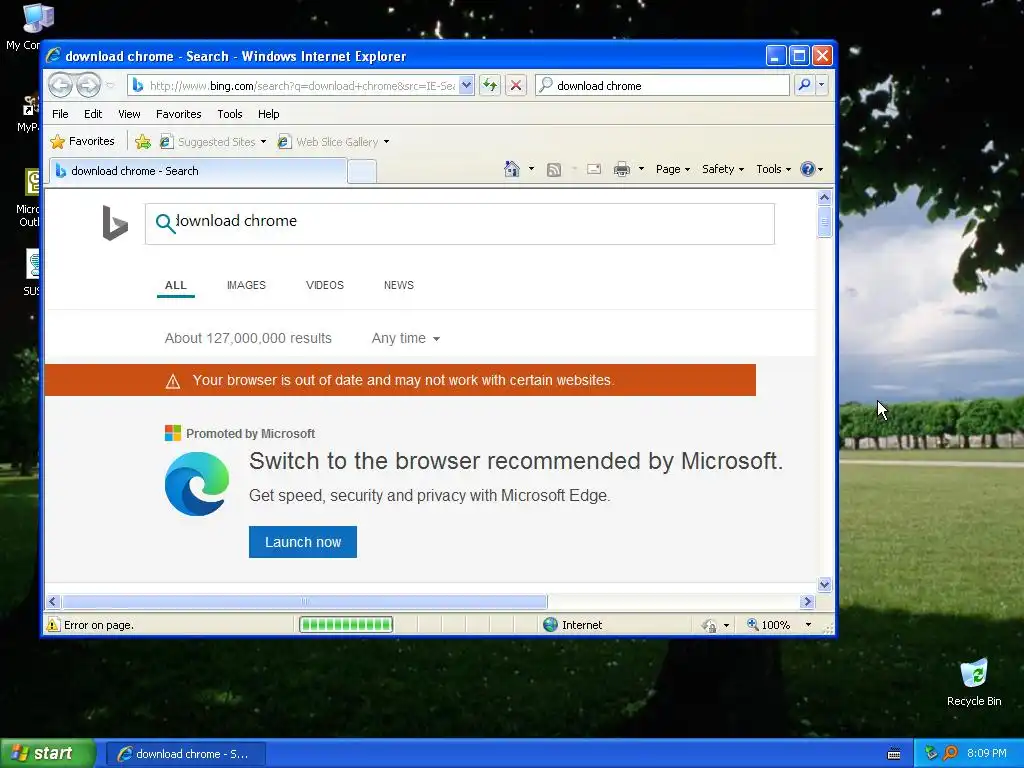Open the Tools menu in menu bar
Viewport: 1024px width, 768px height.
click(229, 114)
